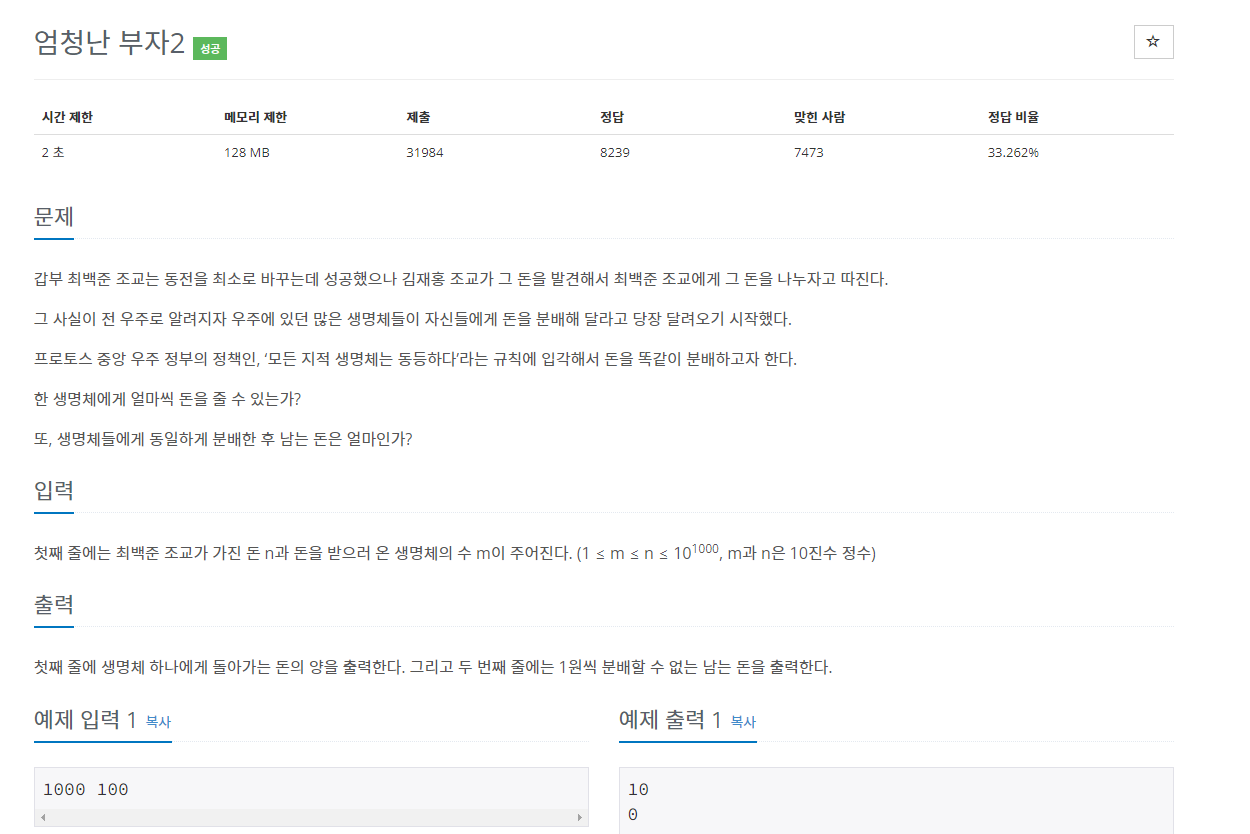Click the 예제 출력 1 heading
This screenshot has width=1250, height=834.
[x=670, y=719]
